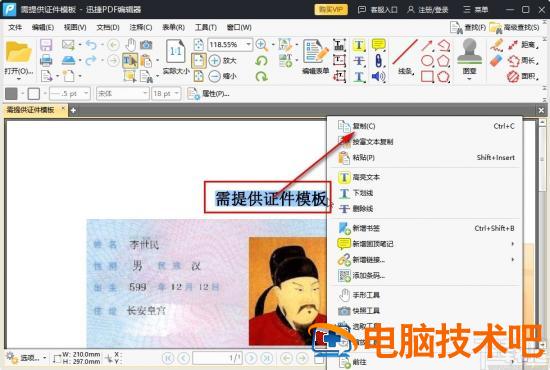Select the 线条 line drawing tool
550x370 pixels.
coord(405,57)
